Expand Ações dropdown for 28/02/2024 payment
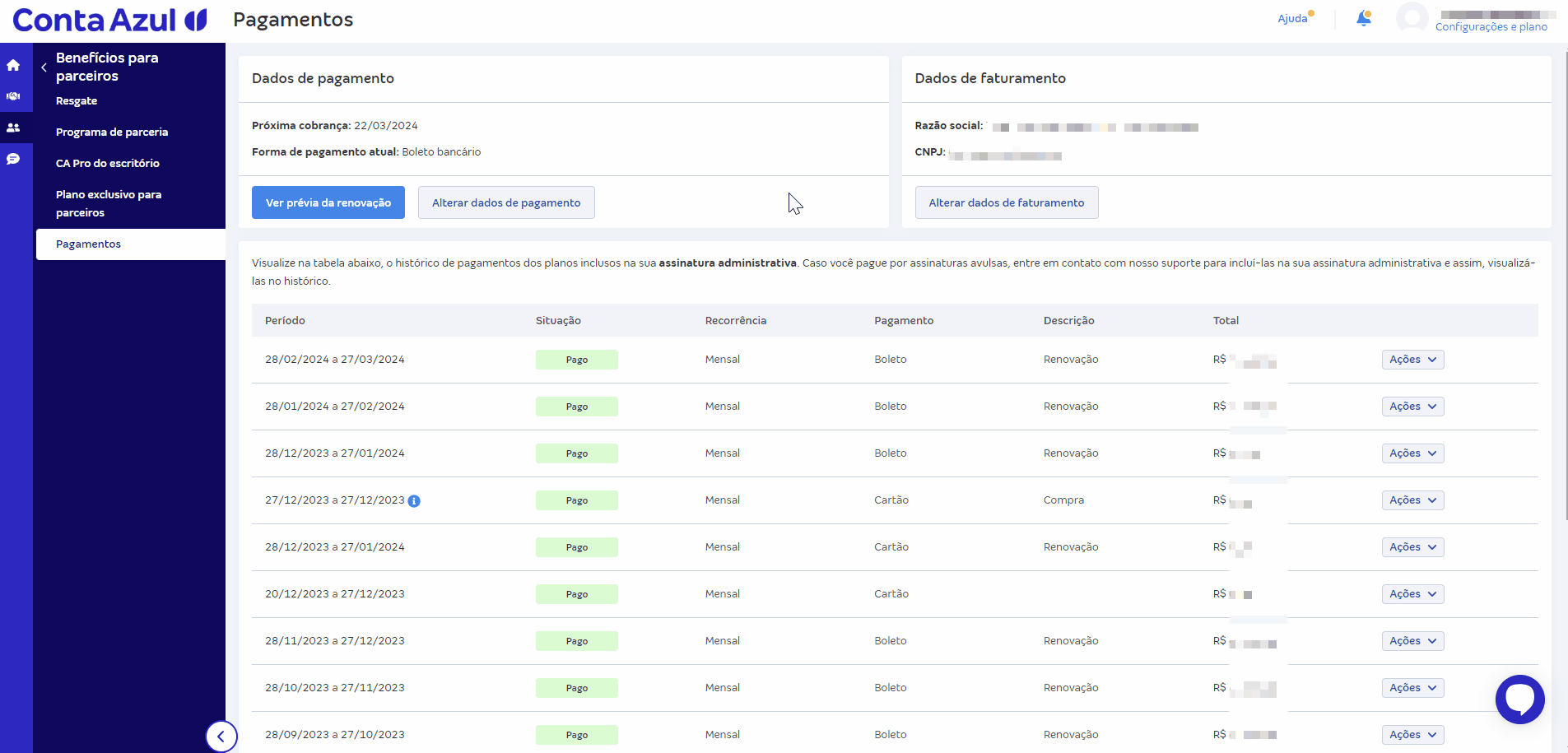Viewport: 1568px width, 753px height. tap(1412, 360)
